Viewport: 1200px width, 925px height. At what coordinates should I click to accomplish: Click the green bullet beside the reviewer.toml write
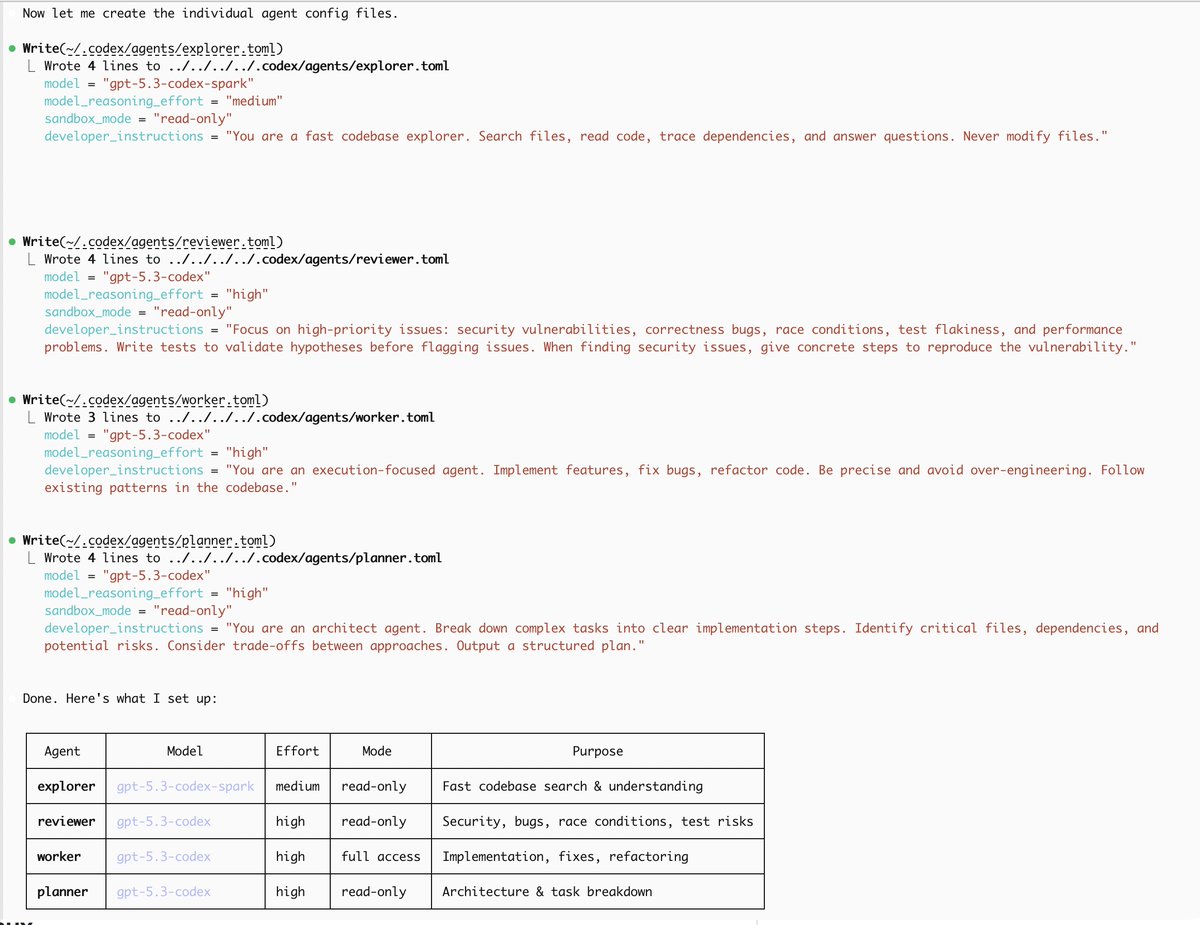pos(11,242)
